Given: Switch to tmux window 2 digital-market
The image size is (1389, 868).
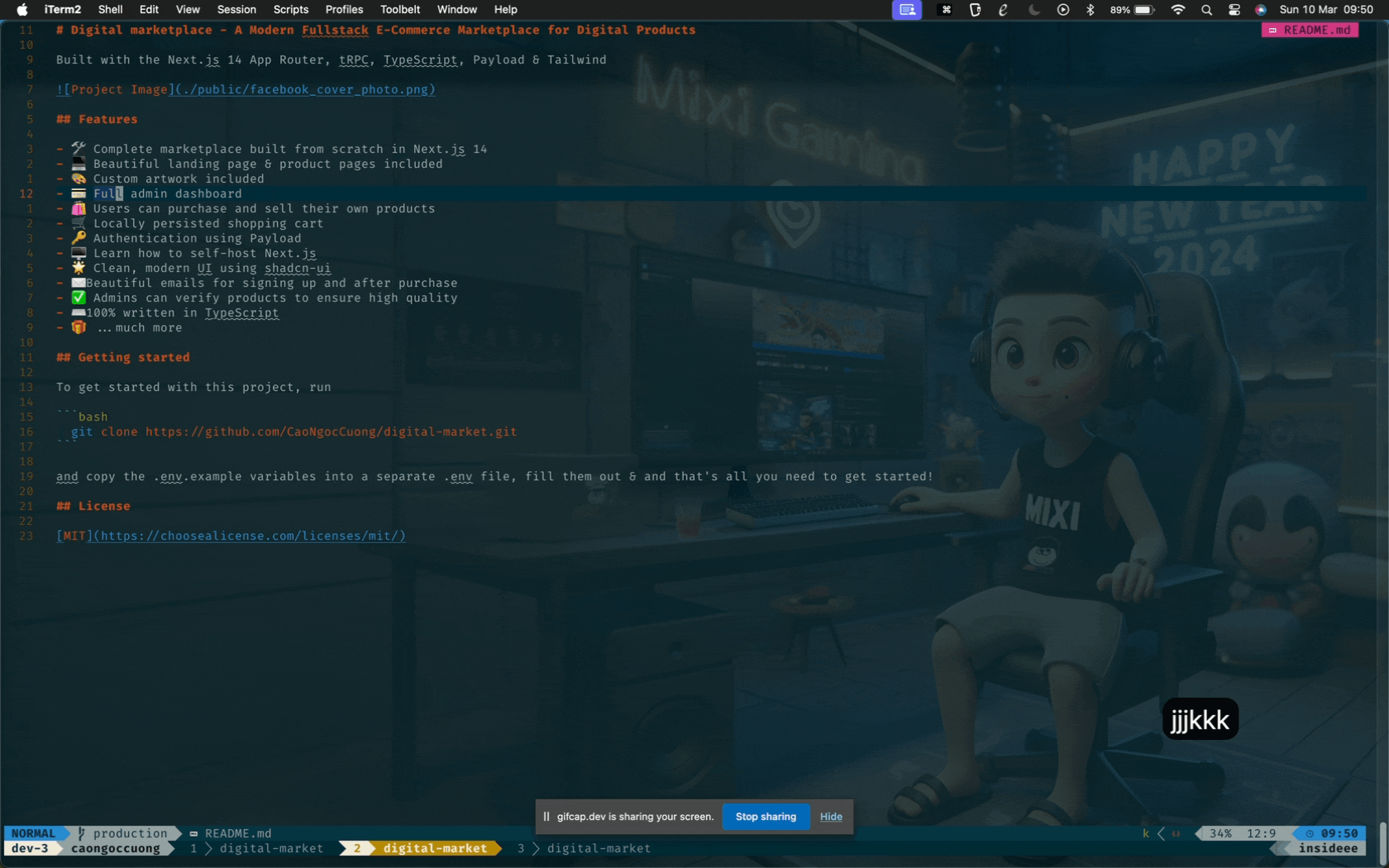Looking at the screenshot, I should 421,848.
